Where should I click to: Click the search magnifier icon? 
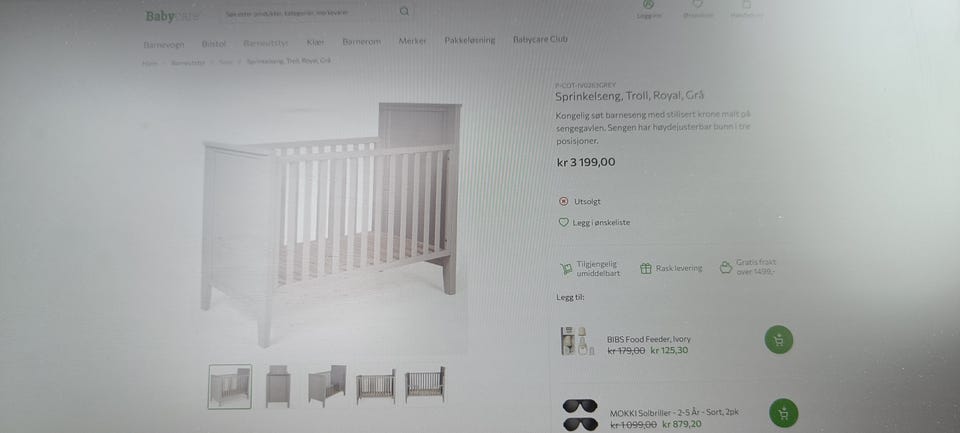pyautogui.click(x=404, y=11)
